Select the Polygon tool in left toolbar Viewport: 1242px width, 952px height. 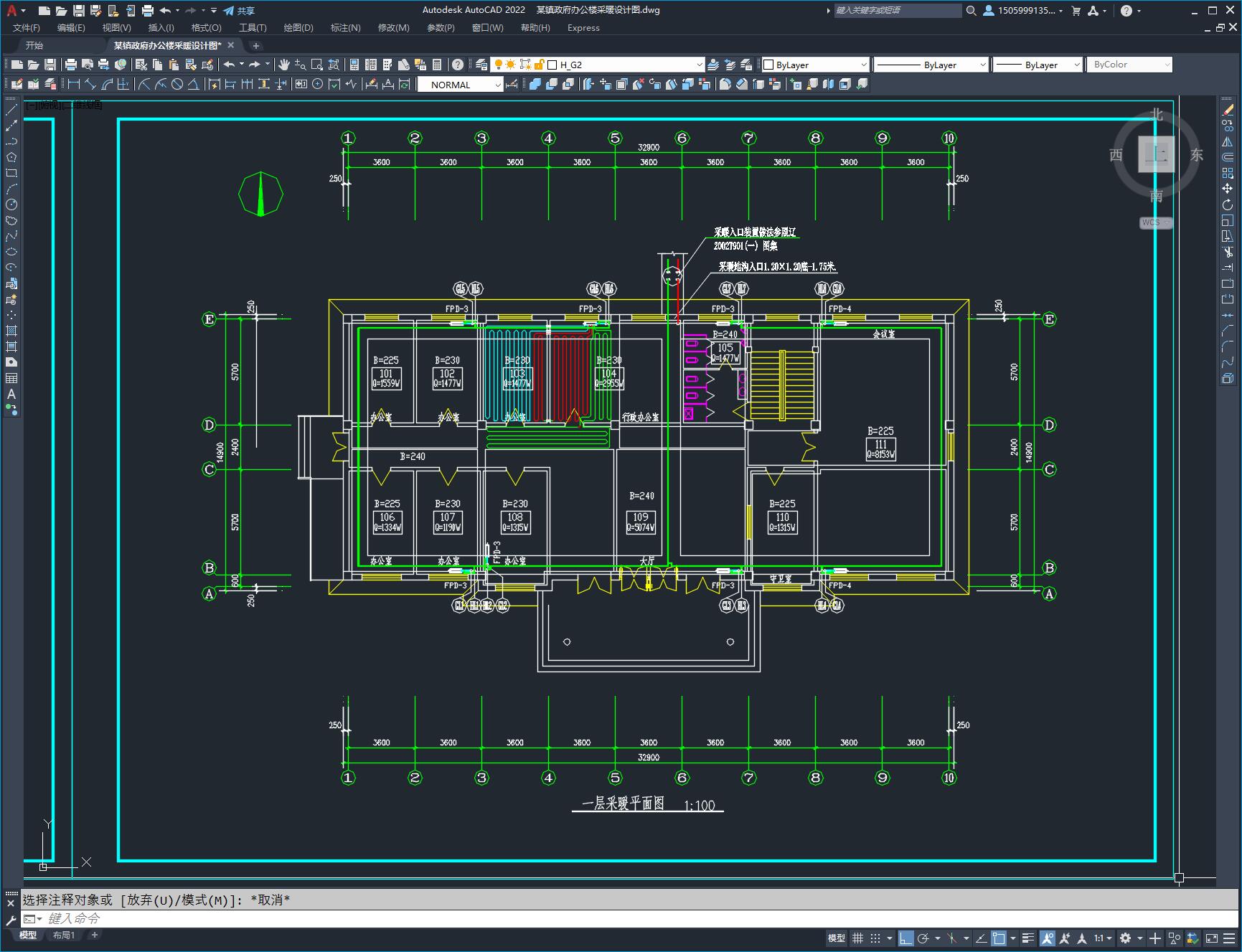[11, 157]
